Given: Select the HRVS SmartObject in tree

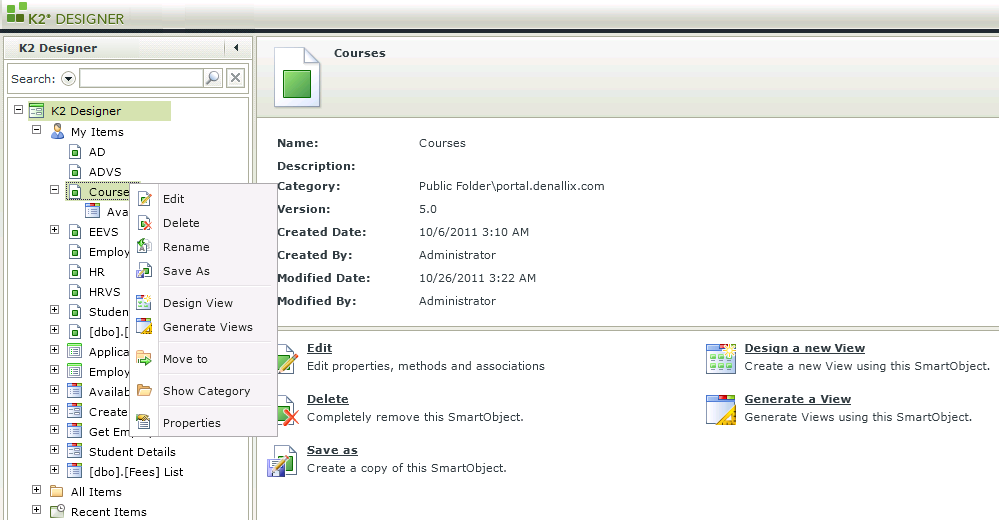Looking at the screenshot, I should click(104, 292).
